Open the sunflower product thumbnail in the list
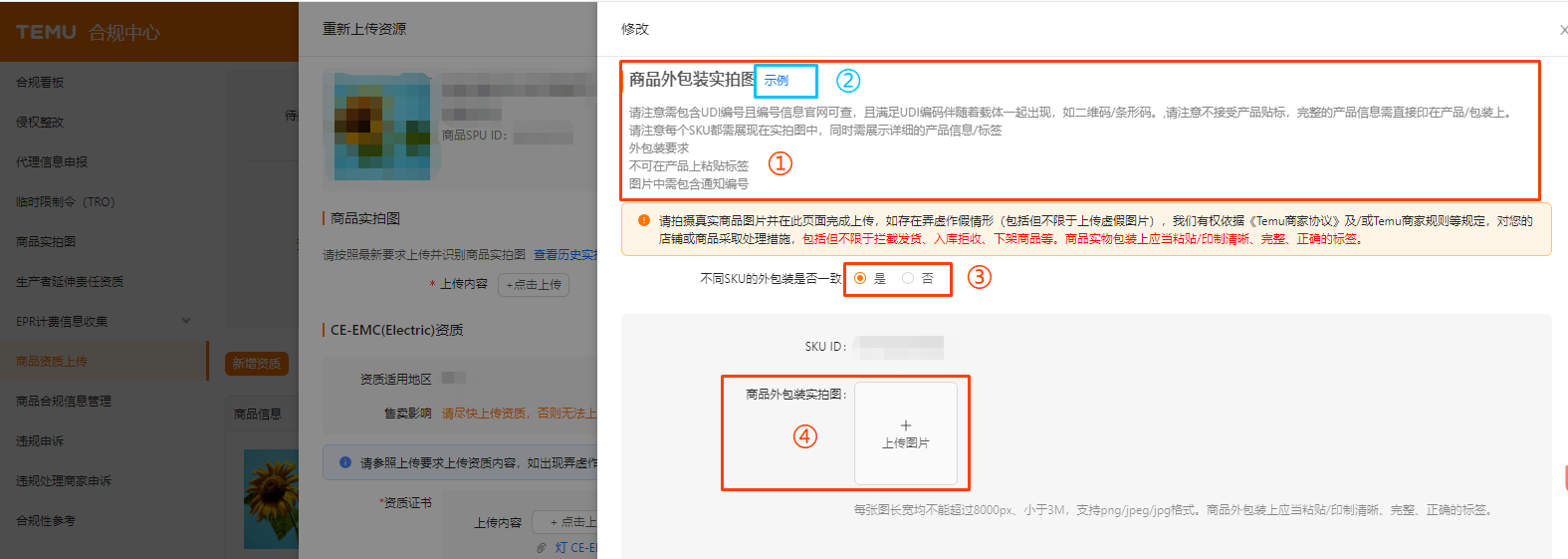This screenshot has width=1568, height=559. pyautogui.click(x=271, y=497)
